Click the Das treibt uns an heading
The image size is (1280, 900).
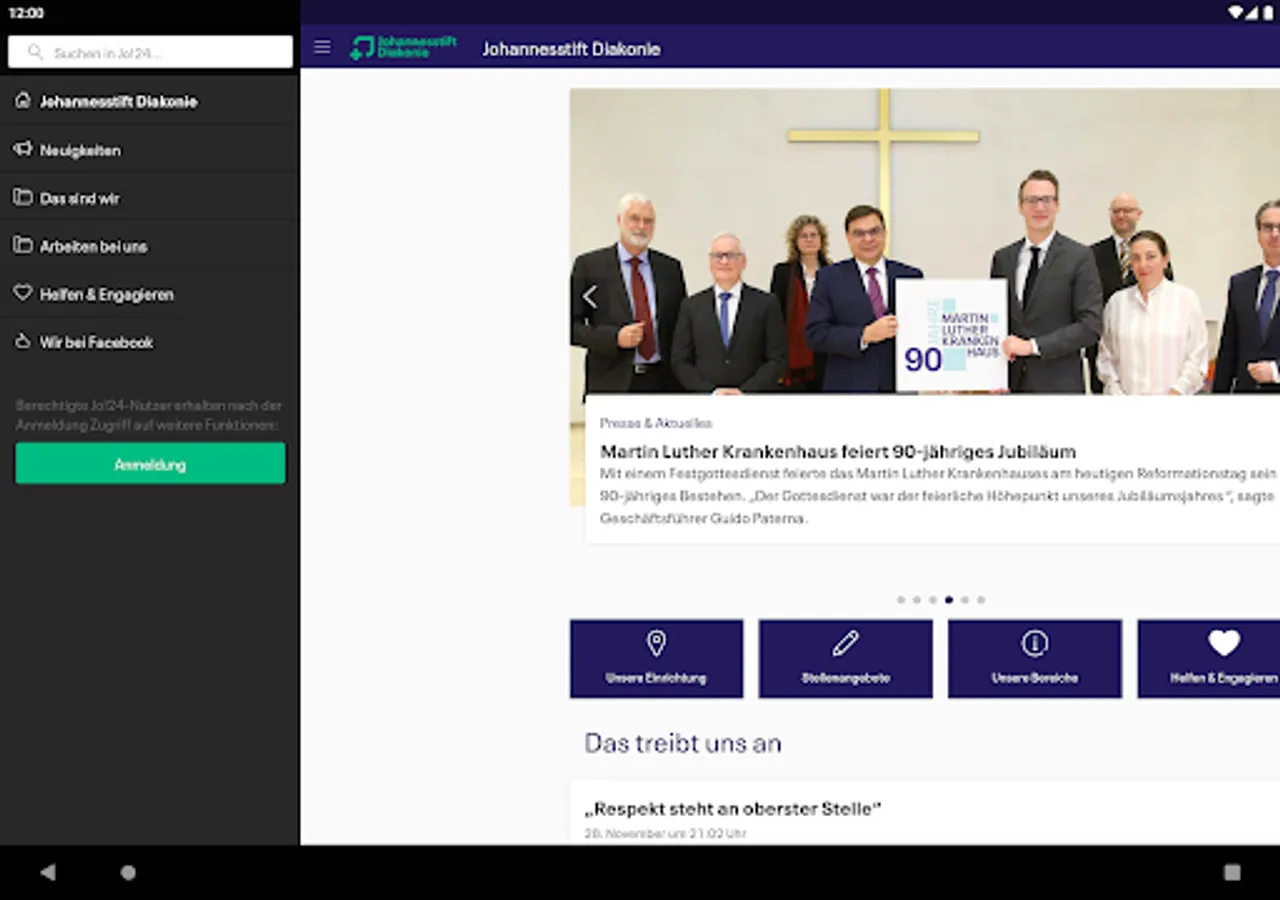click(683, 743)
